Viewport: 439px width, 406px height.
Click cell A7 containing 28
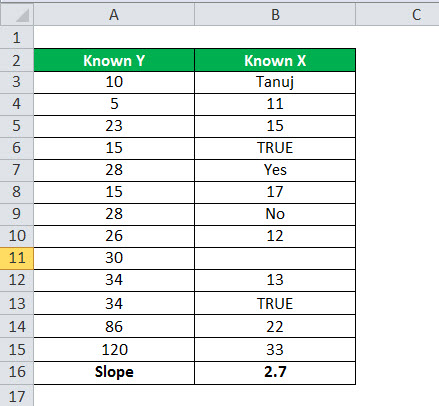[114, 170]
